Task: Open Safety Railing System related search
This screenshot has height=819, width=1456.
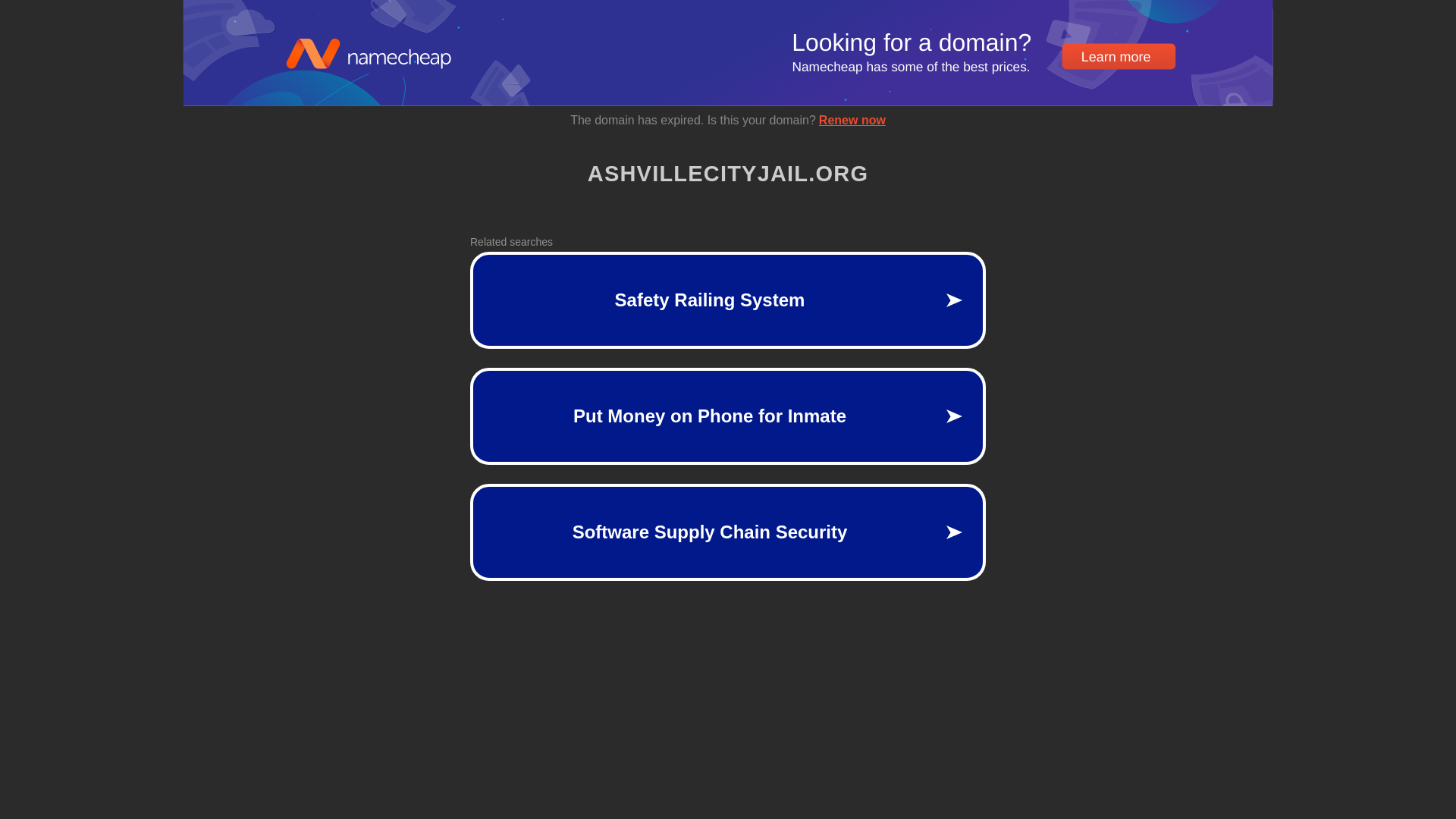Action: point(728,300)
